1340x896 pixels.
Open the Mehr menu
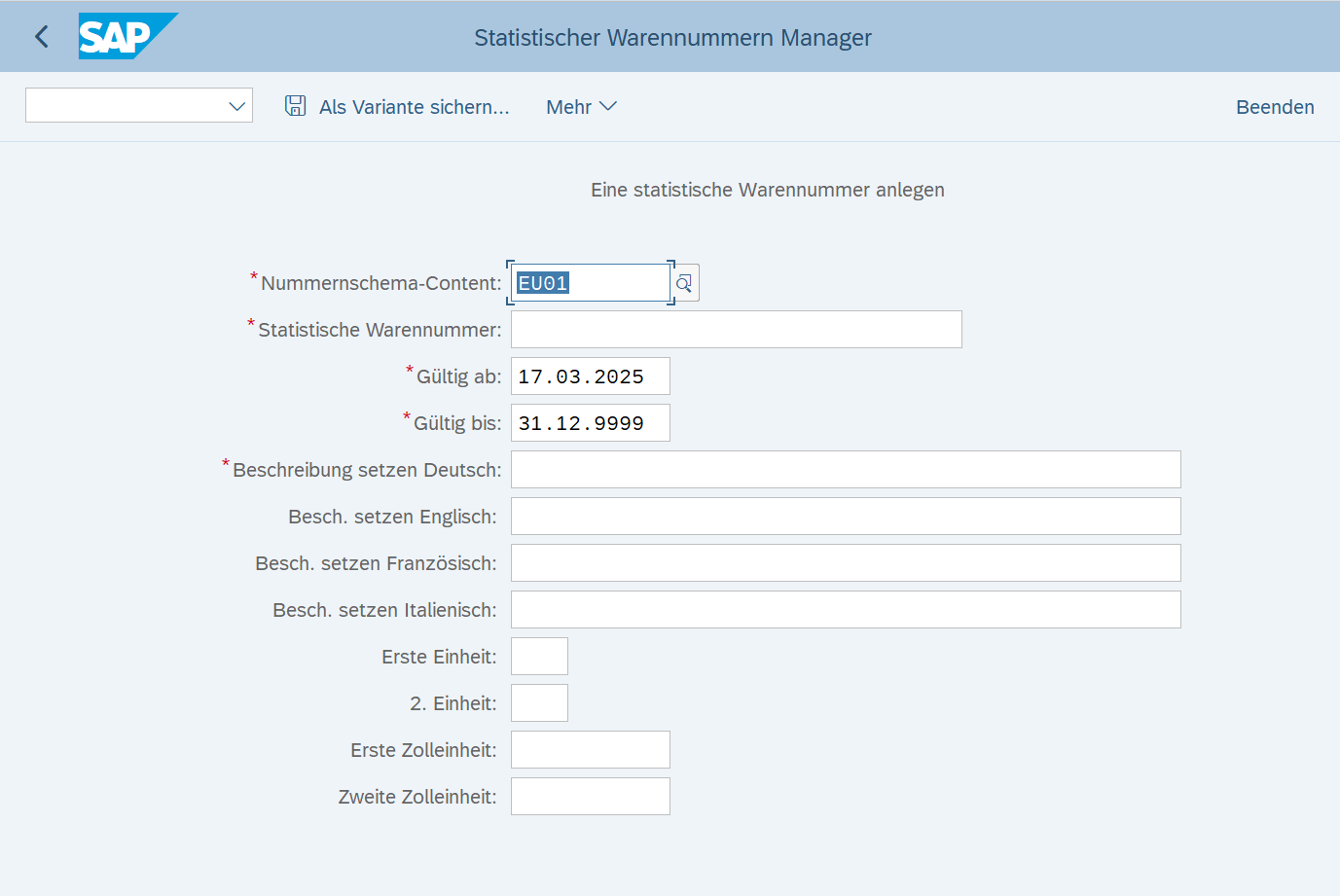point(581,106)
